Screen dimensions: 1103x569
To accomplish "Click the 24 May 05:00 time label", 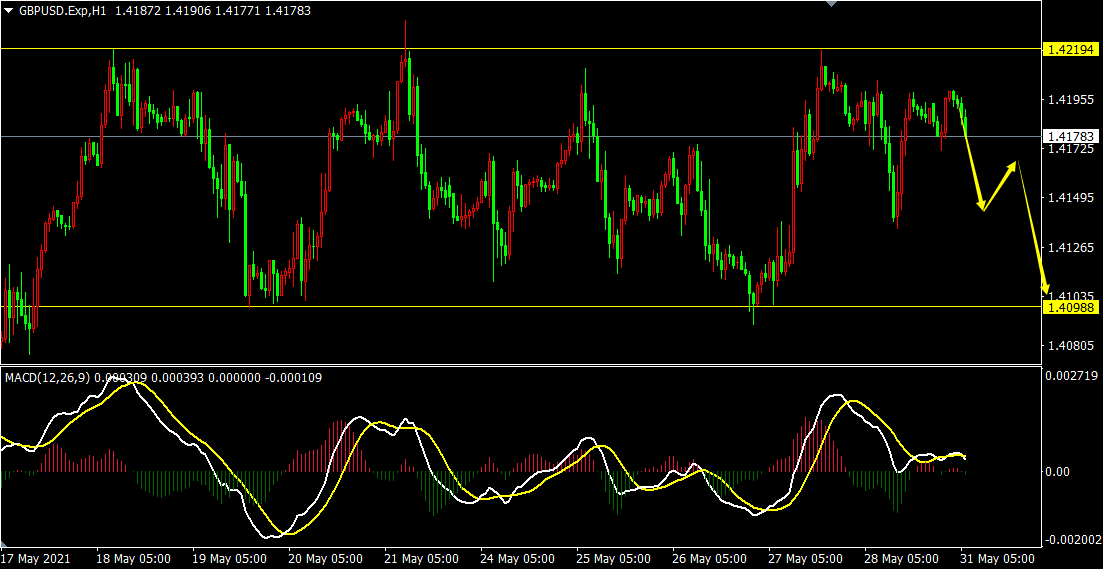I will 516,558.
